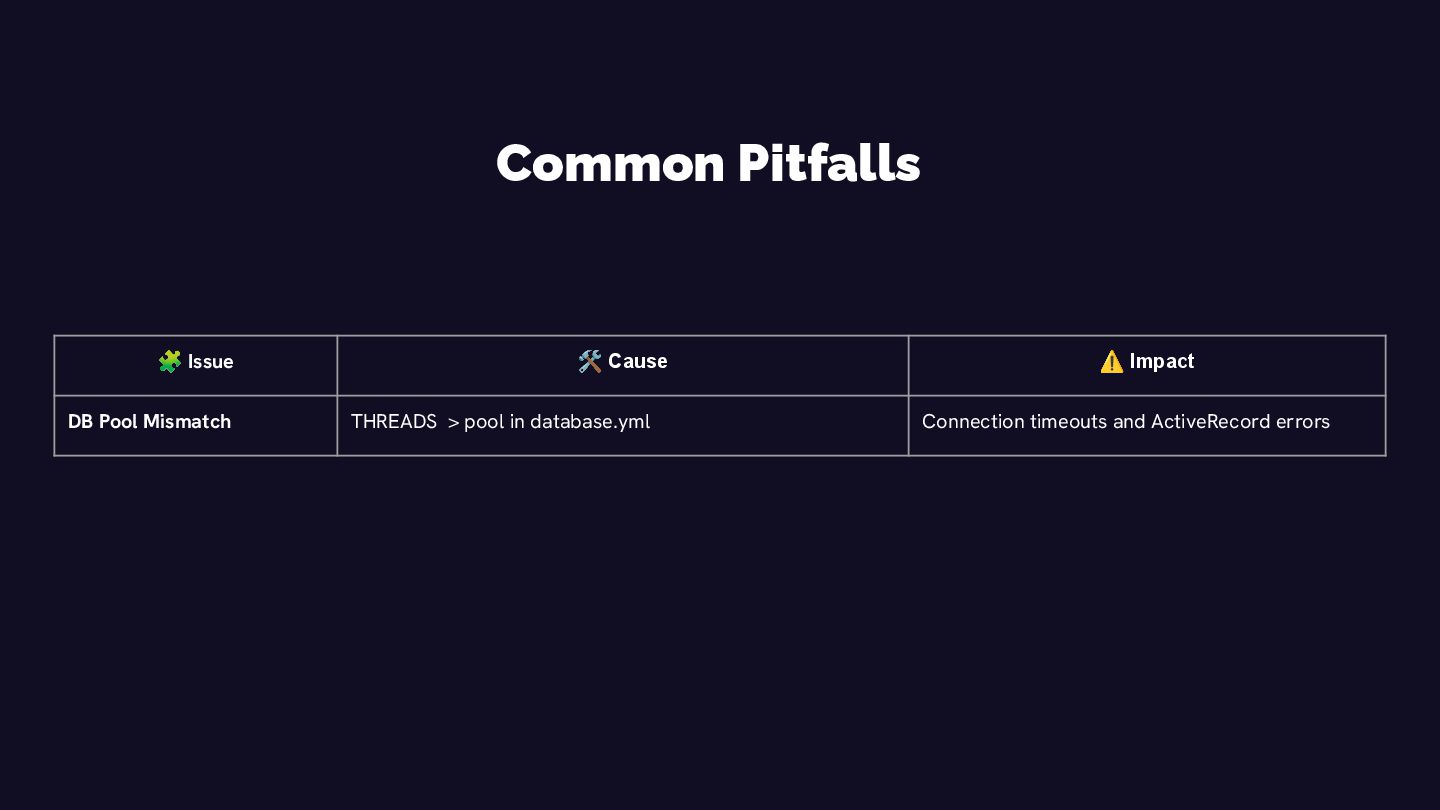The height and width of the screenshot is (810, 1440).
Task: Click the word Pitfalls in the title
Action: 829,163
